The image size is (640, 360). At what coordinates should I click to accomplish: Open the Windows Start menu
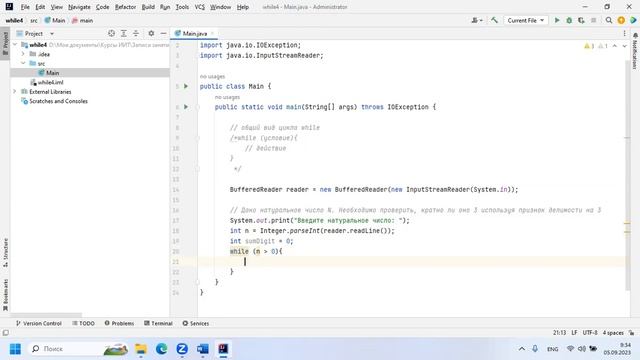tap(15, 349)
